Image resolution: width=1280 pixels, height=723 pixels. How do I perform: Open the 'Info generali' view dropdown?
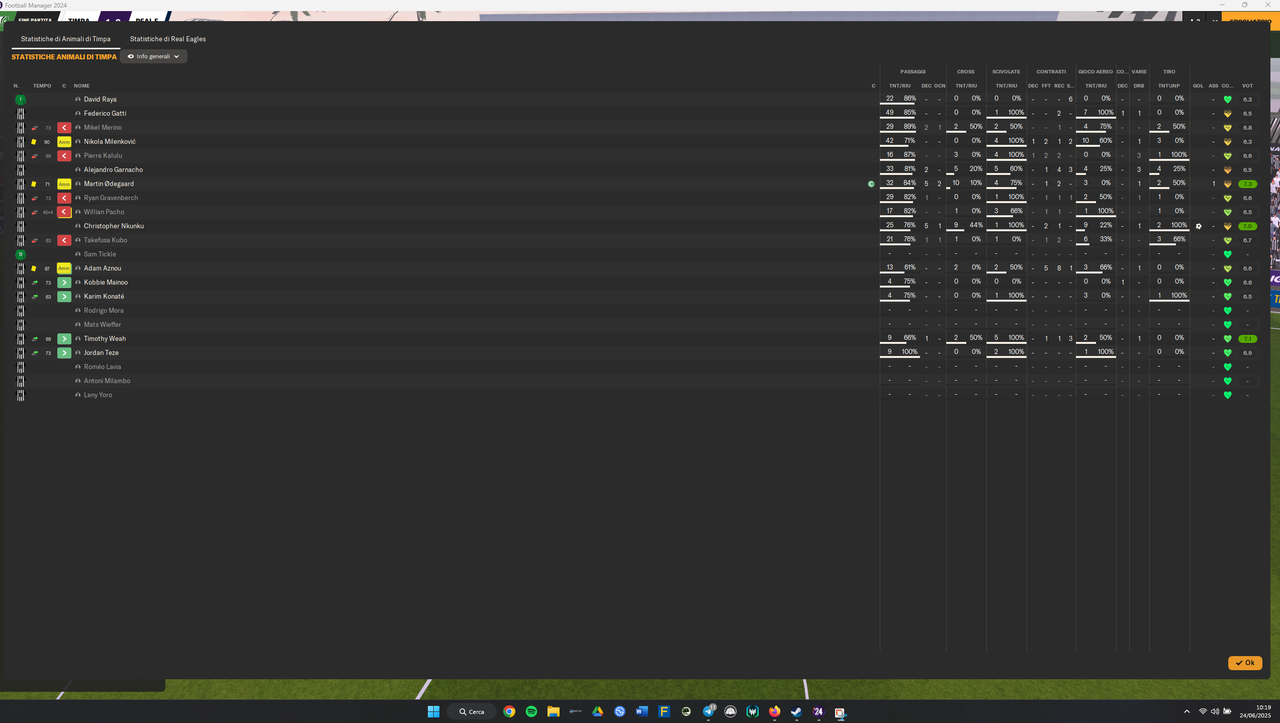pyautogui.click(x=154, y=57)
